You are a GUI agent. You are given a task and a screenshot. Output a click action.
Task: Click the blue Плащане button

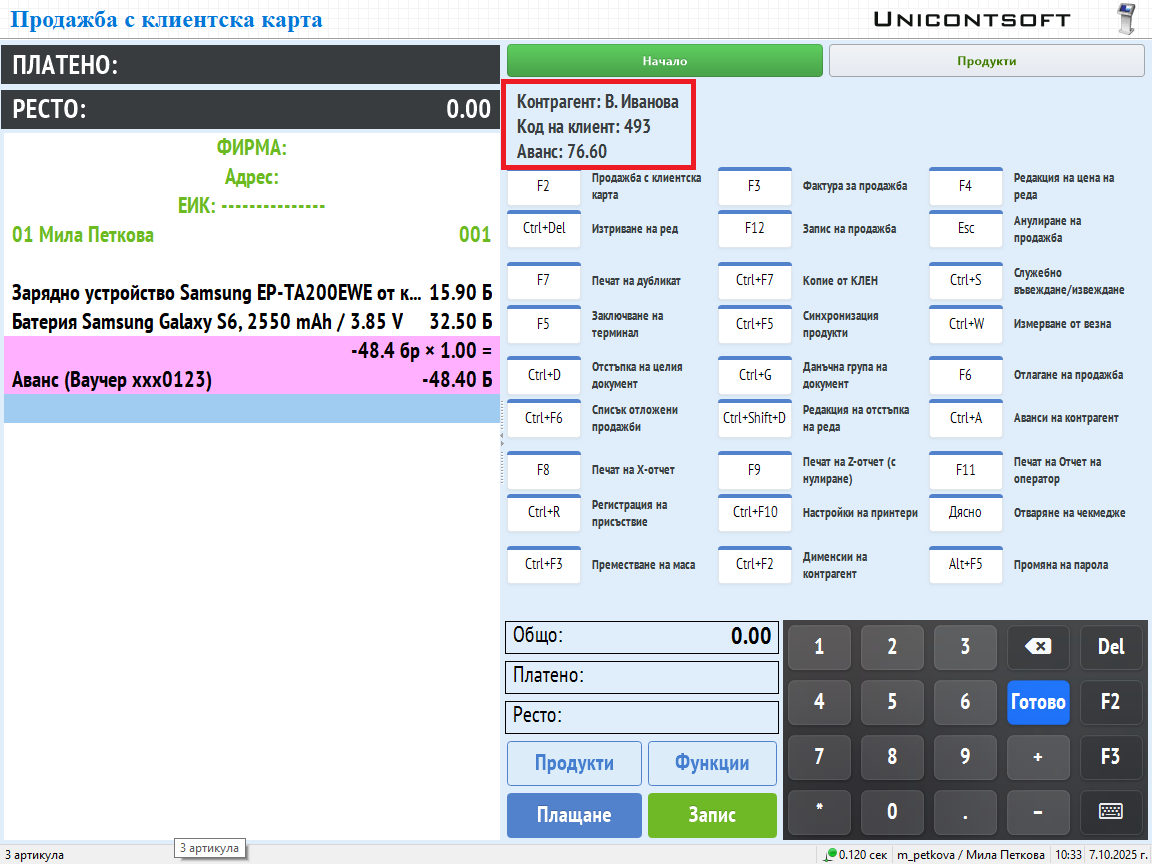pyautogui.click(x=574, y=815)
